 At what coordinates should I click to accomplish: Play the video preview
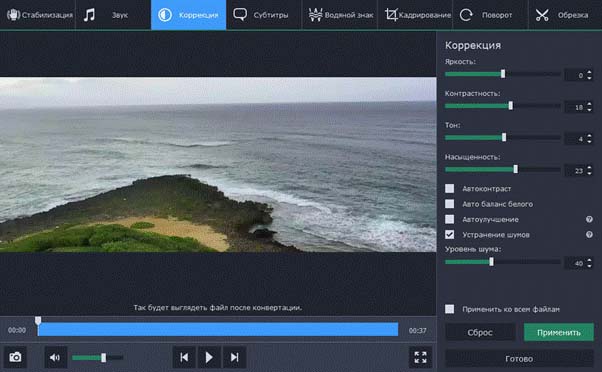(x=209, y=357)
